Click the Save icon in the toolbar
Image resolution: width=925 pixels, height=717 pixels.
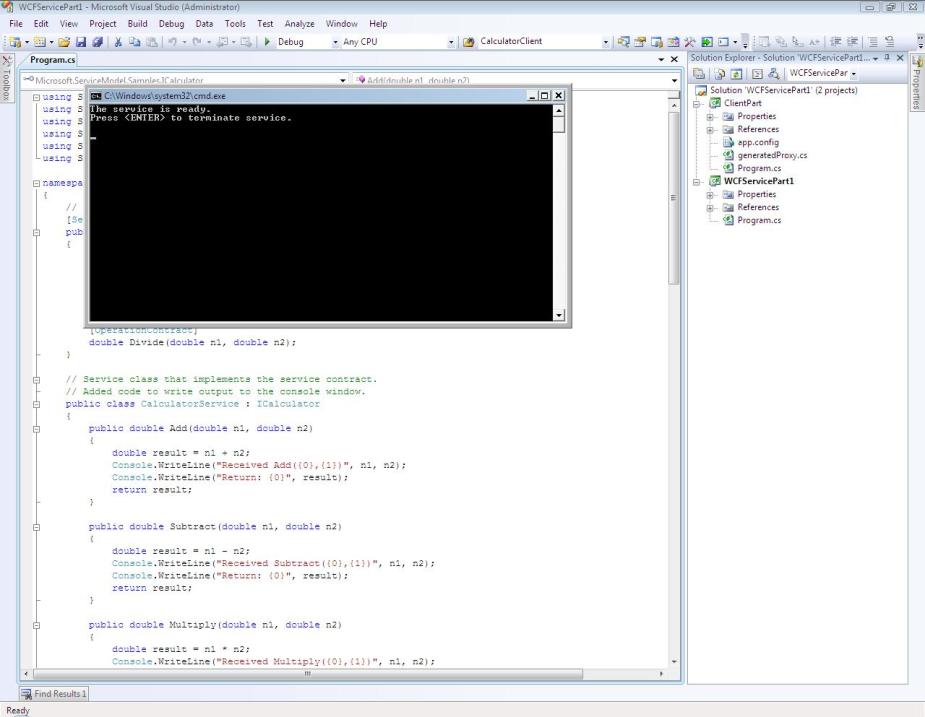pos(83,42)
